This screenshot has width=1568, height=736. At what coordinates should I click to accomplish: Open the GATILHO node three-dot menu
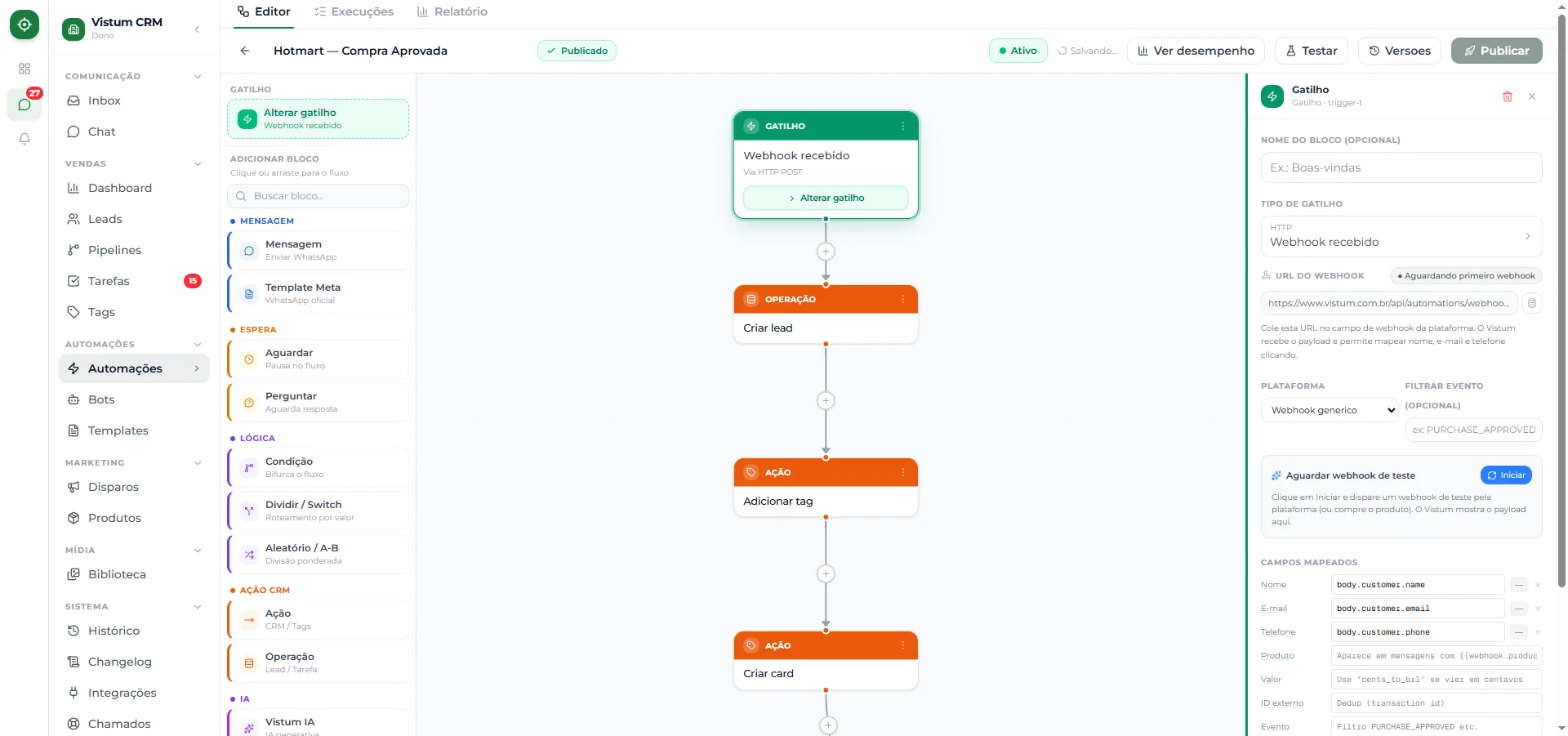[x=902, y=126]
